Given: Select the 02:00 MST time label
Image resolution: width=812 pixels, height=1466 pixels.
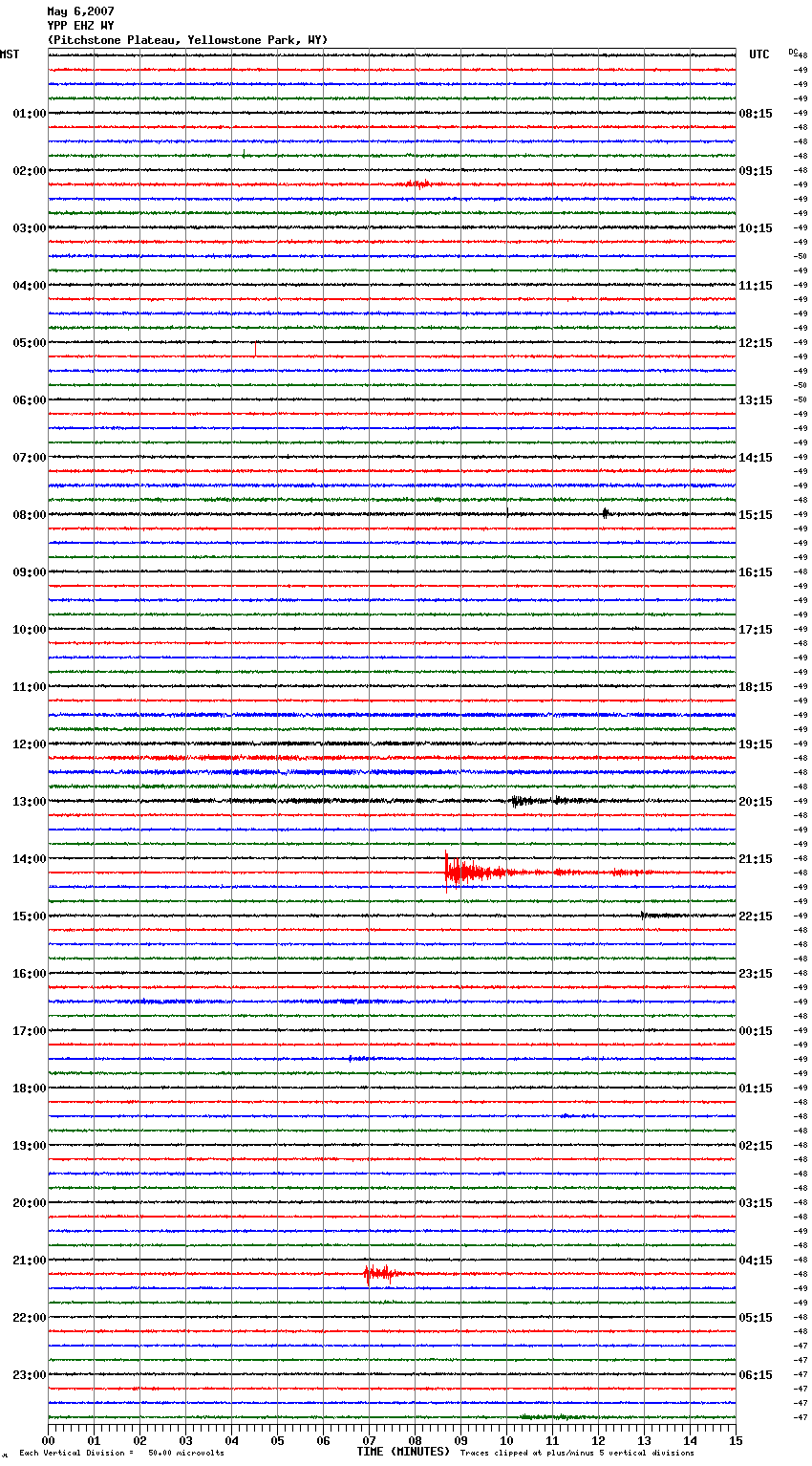Looking at the screenshot, I should coord(30,171).
